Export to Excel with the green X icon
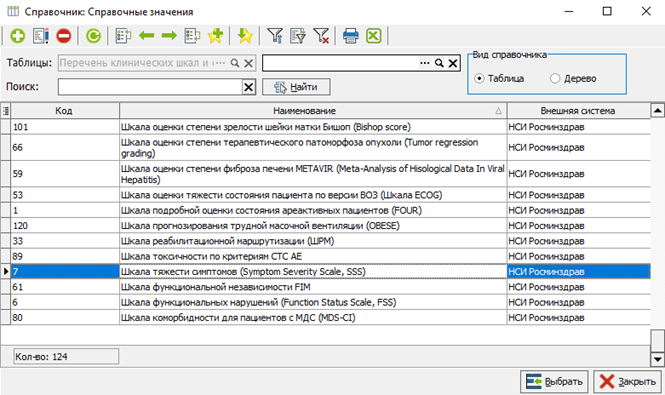665x395 pixels. (374, 36)
